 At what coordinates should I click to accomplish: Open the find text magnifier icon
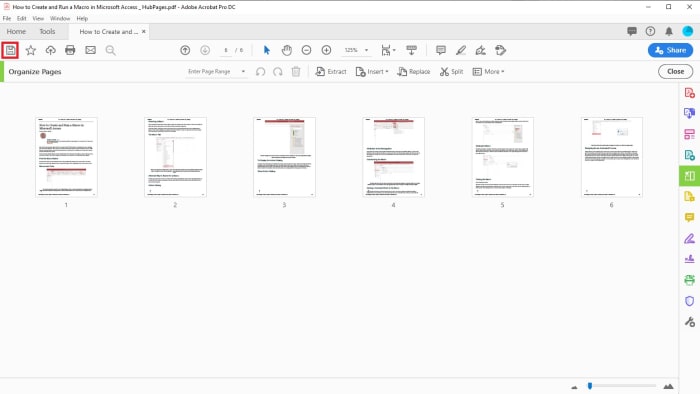point(111,50)
